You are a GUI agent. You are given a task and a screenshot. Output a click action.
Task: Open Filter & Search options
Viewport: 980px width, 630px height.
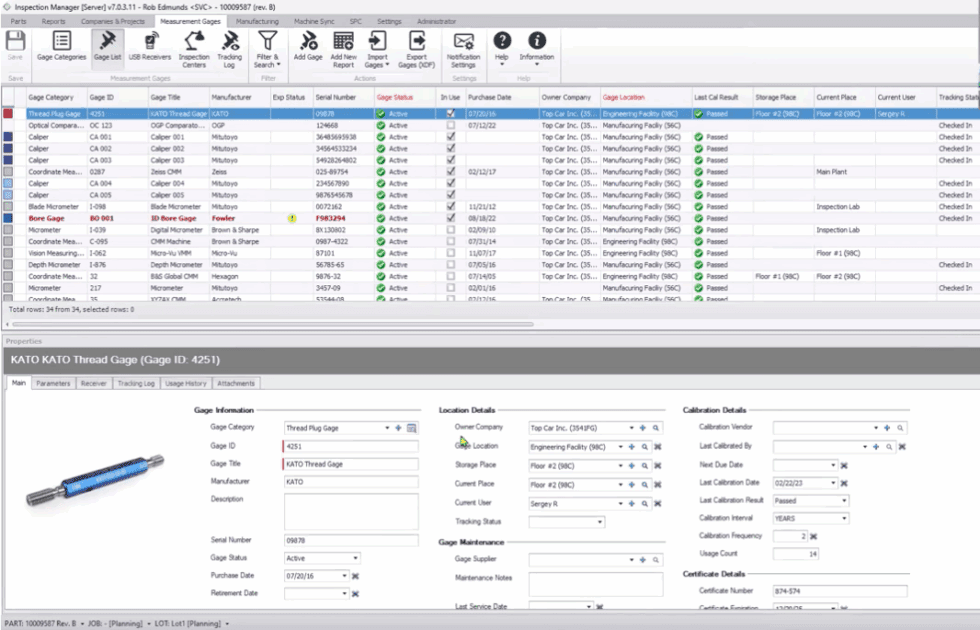[x=269, y=47]
